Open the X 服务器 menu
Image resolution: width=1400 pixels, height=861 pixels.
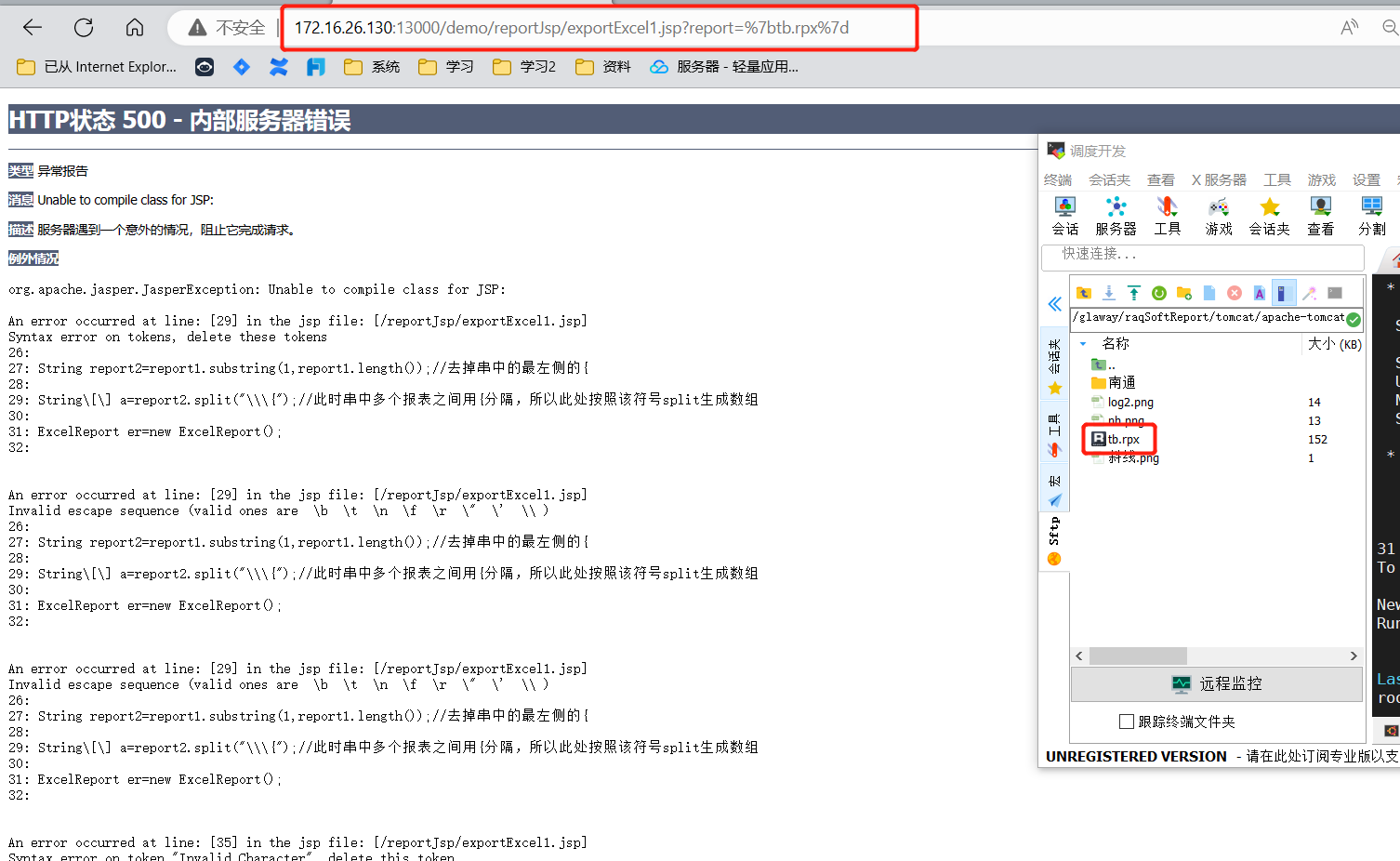pos(1219,179)
